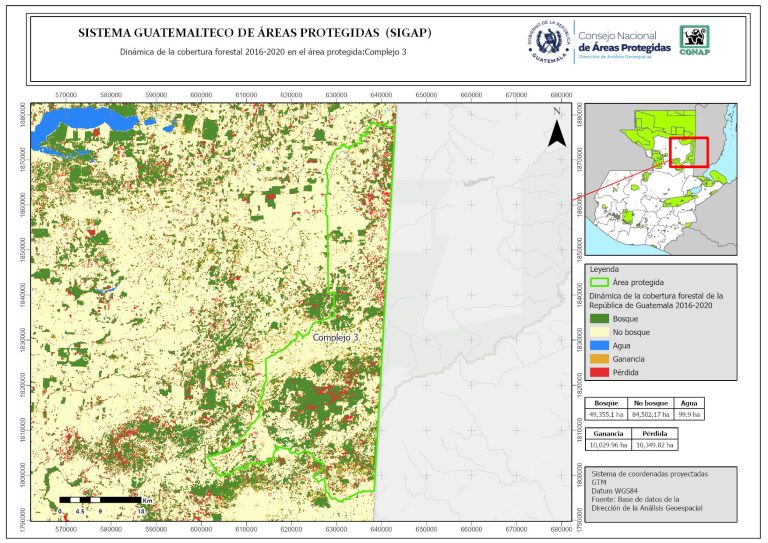Click the red extent rectangle in inset map
The width and height of the screenshot is (768, 543).
tap(687, 152)
